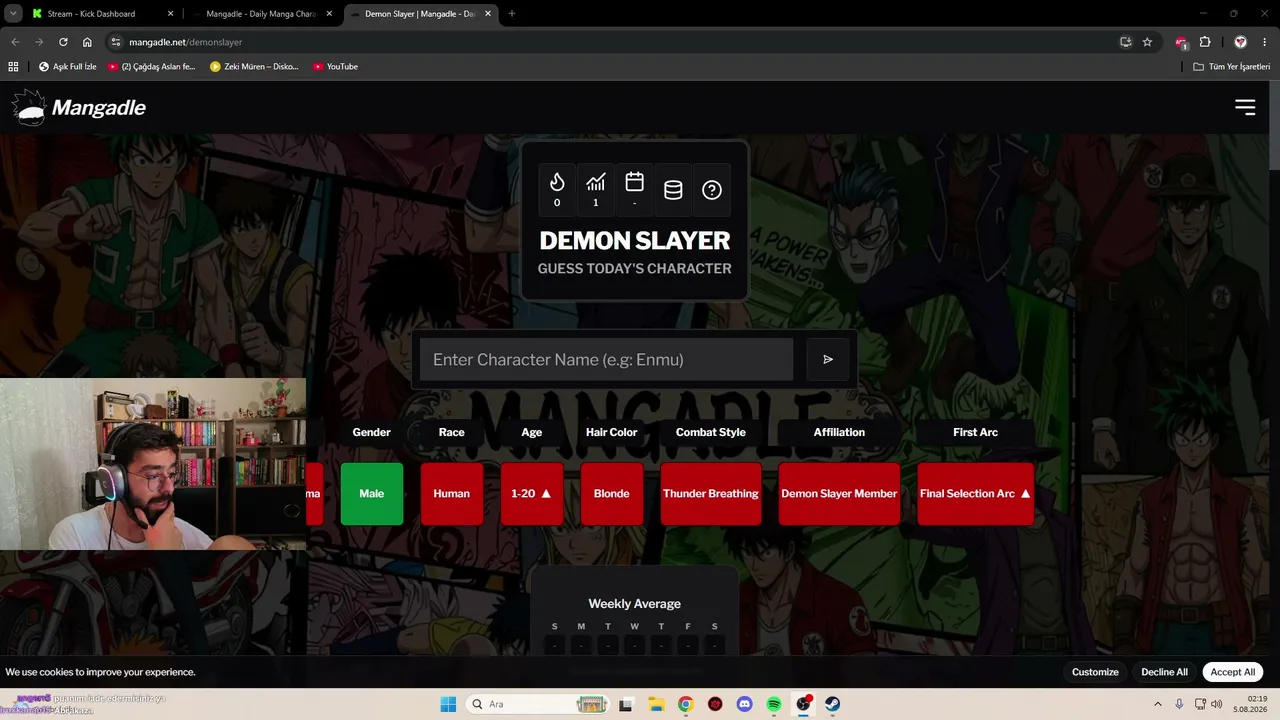The height and width of the screenshot is (720, 1280).
Task: Go to the Mangadle home logo
Action: (x=79, y=107)
